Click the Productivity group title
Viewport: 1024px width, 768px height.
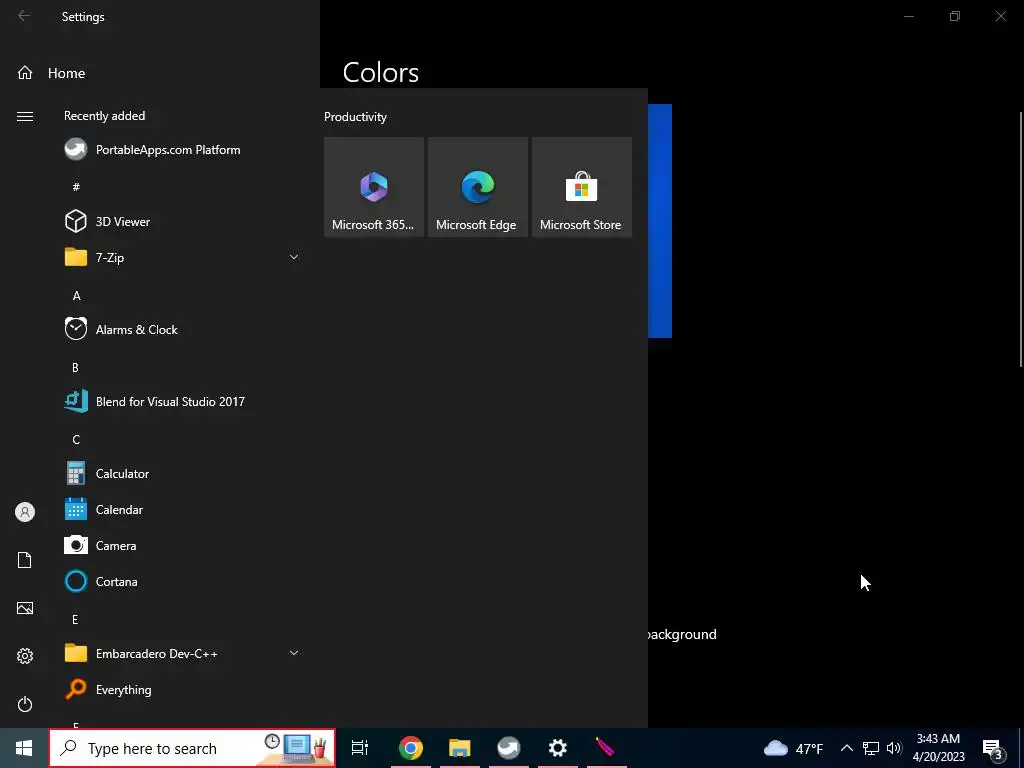tap(355, 117)
